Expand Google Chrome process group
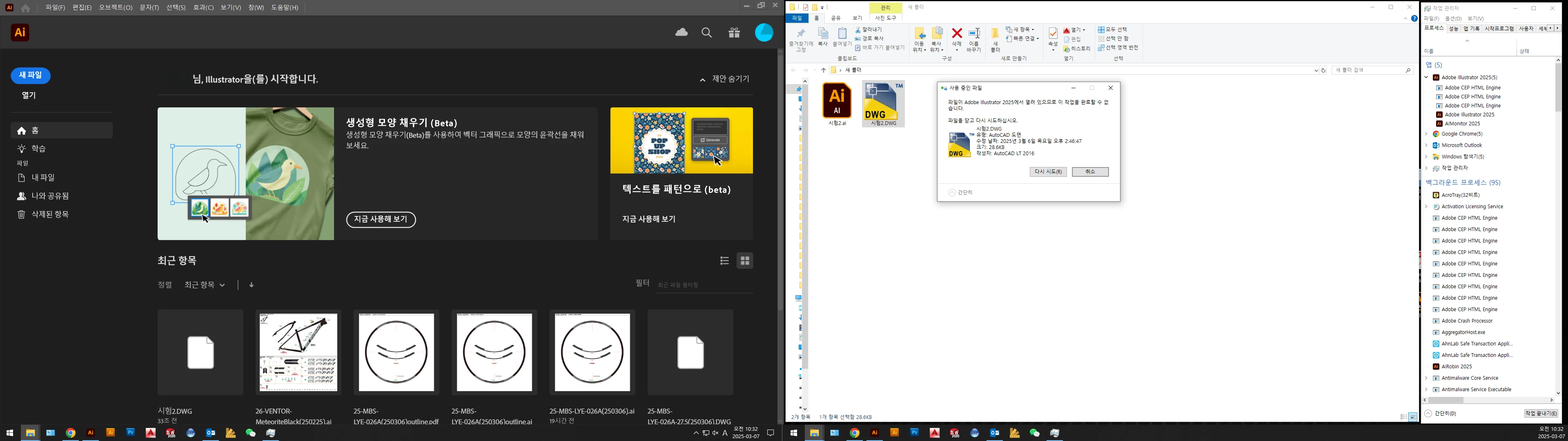The image size is (1568, 441). tap(1426, 134)
